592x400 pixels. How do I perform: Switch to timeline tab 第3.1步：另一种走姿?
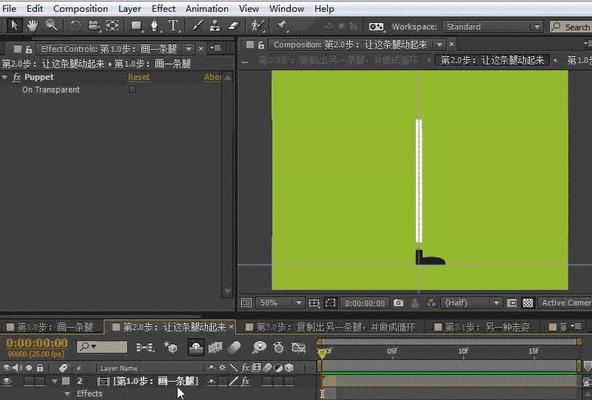(486, 327)
